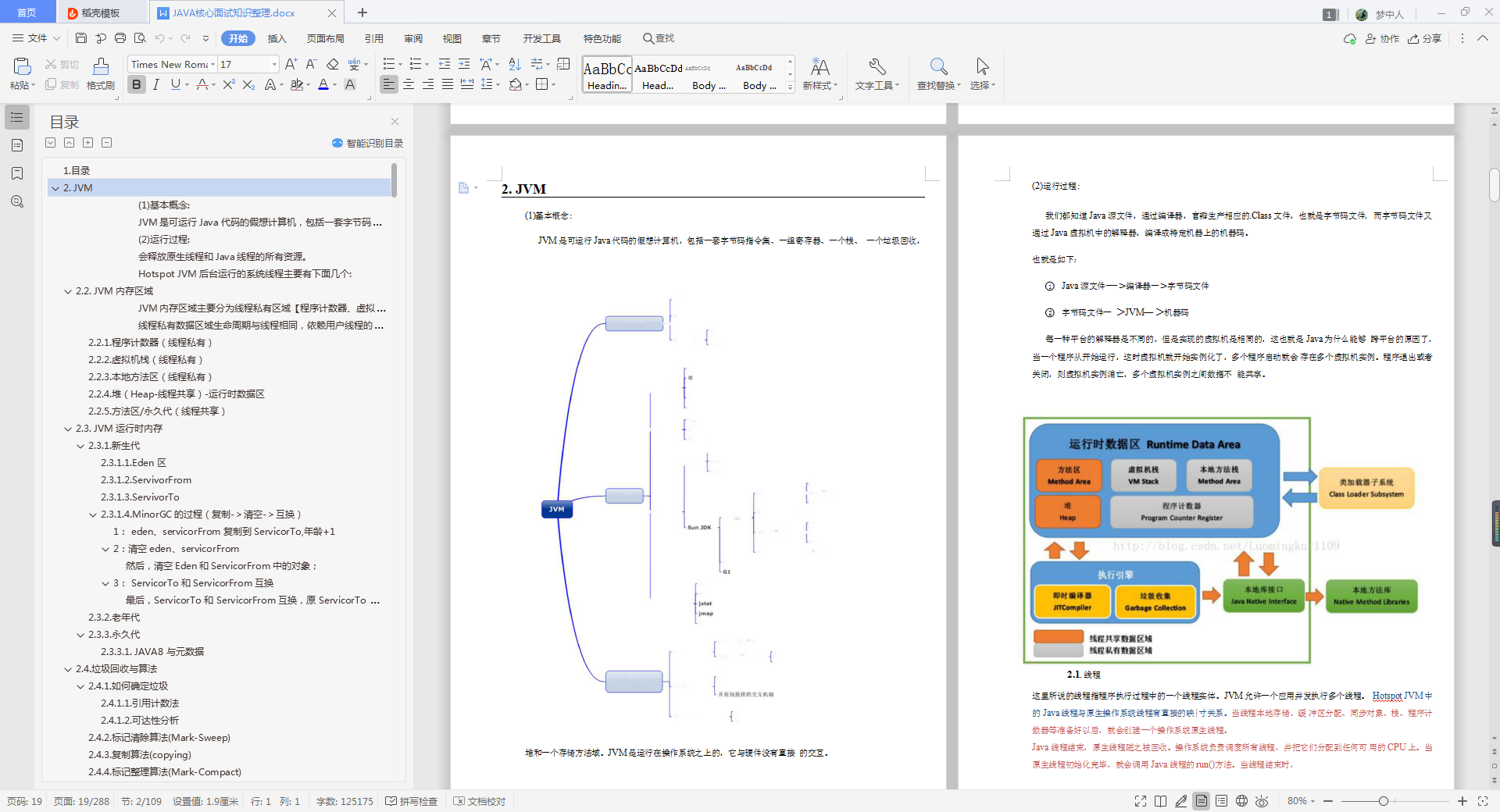Image resolution: width=1500 pixels, height=812 pixels.
Task: Click the font color red A swatch
Action: click(323, 84)
